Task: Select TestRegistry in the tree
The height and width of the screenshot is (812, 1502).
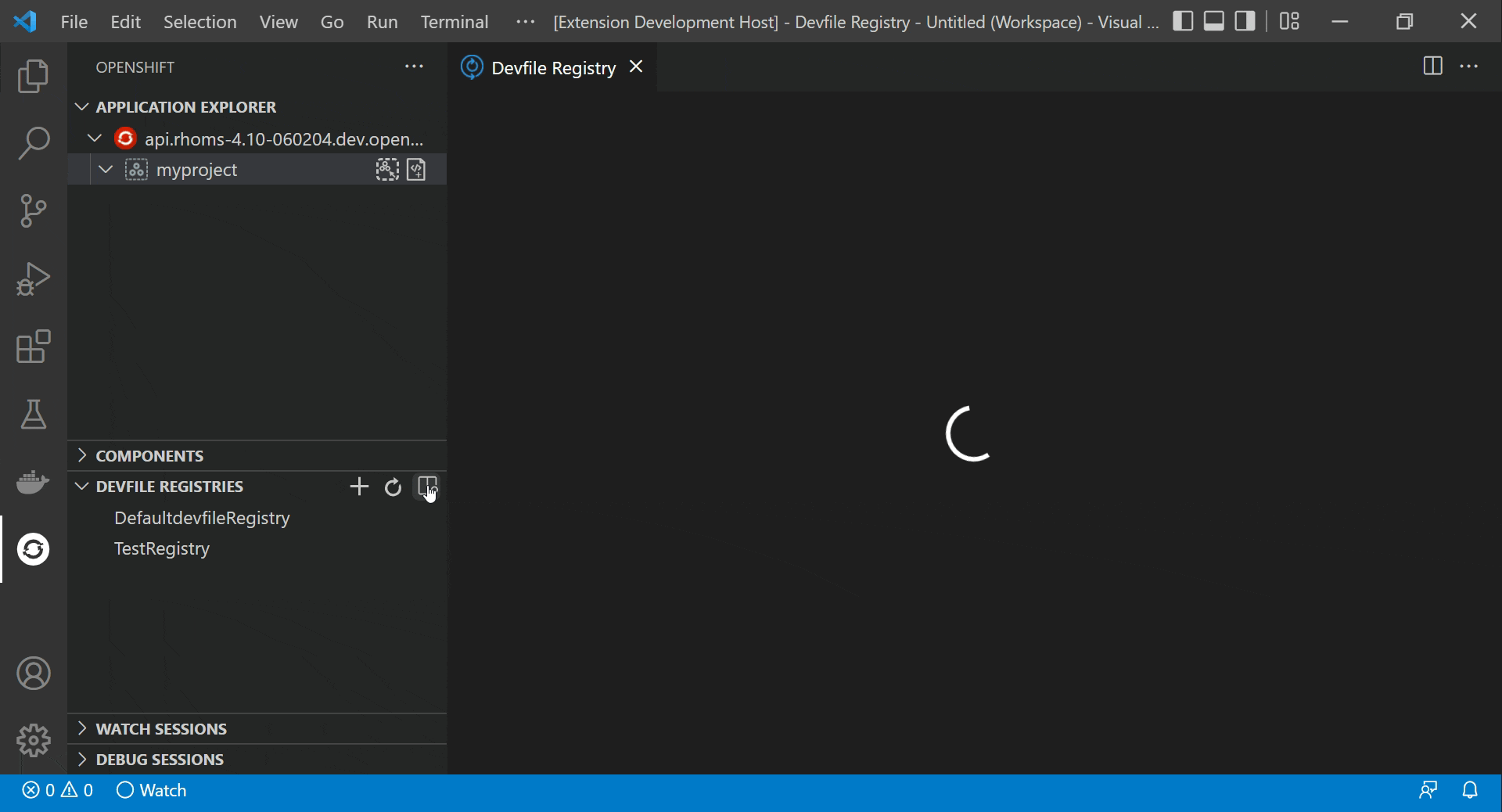Action: pos(161,548)
